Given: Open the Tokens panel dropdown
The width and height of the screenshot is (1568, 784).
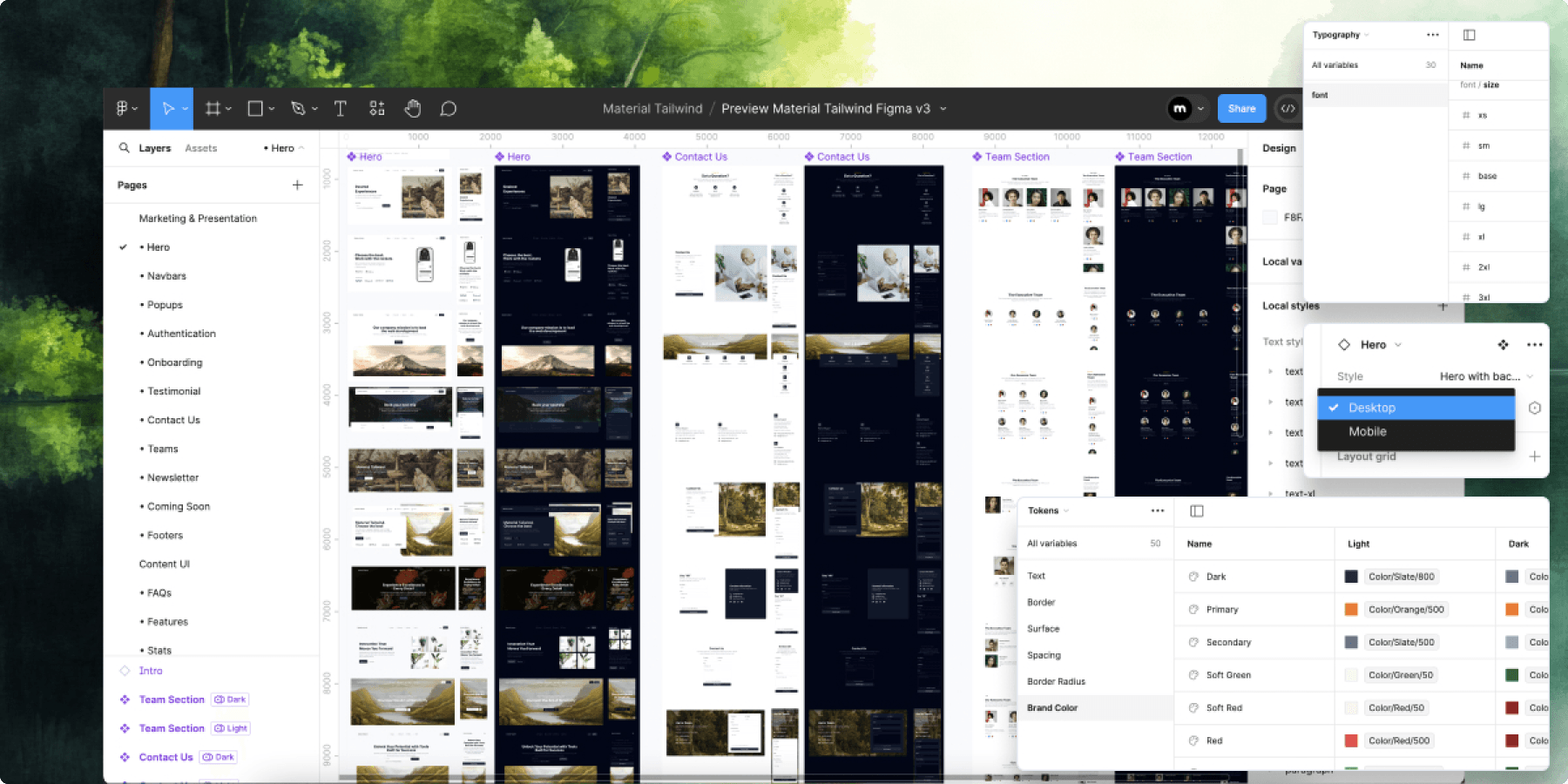Looking at the screenshot, I should click(1051, 510).
